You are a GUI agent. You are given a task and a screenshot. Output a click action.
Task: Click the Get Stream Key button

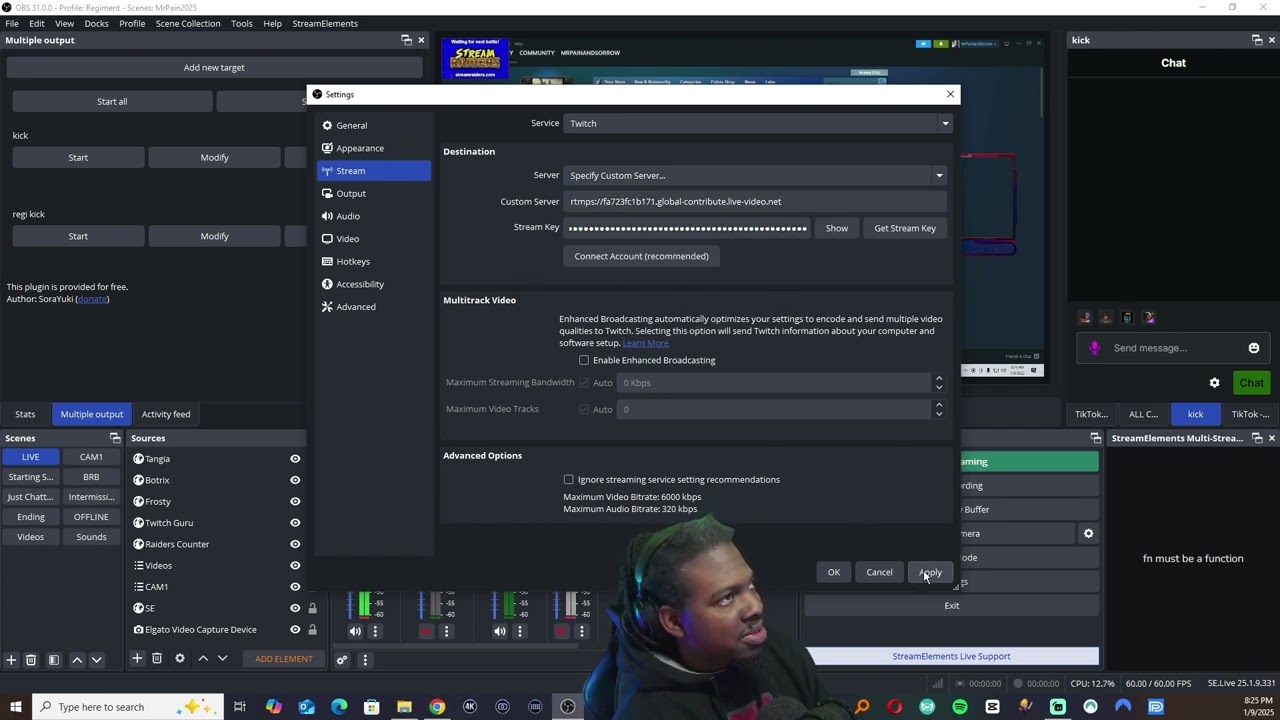pos(905,228)
